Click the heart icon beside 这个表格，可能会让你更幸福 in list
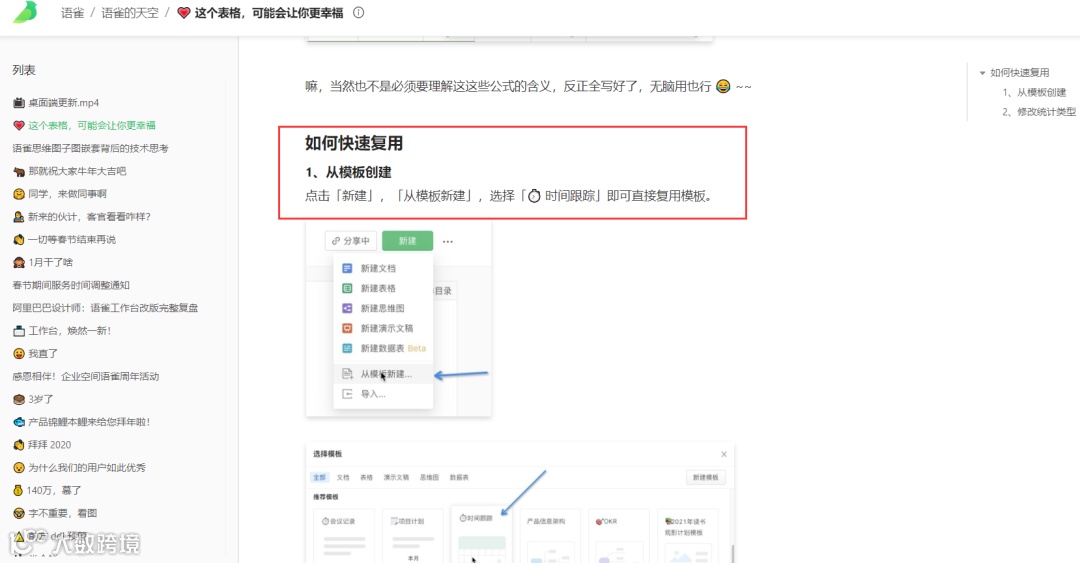 tap(19, 125)
